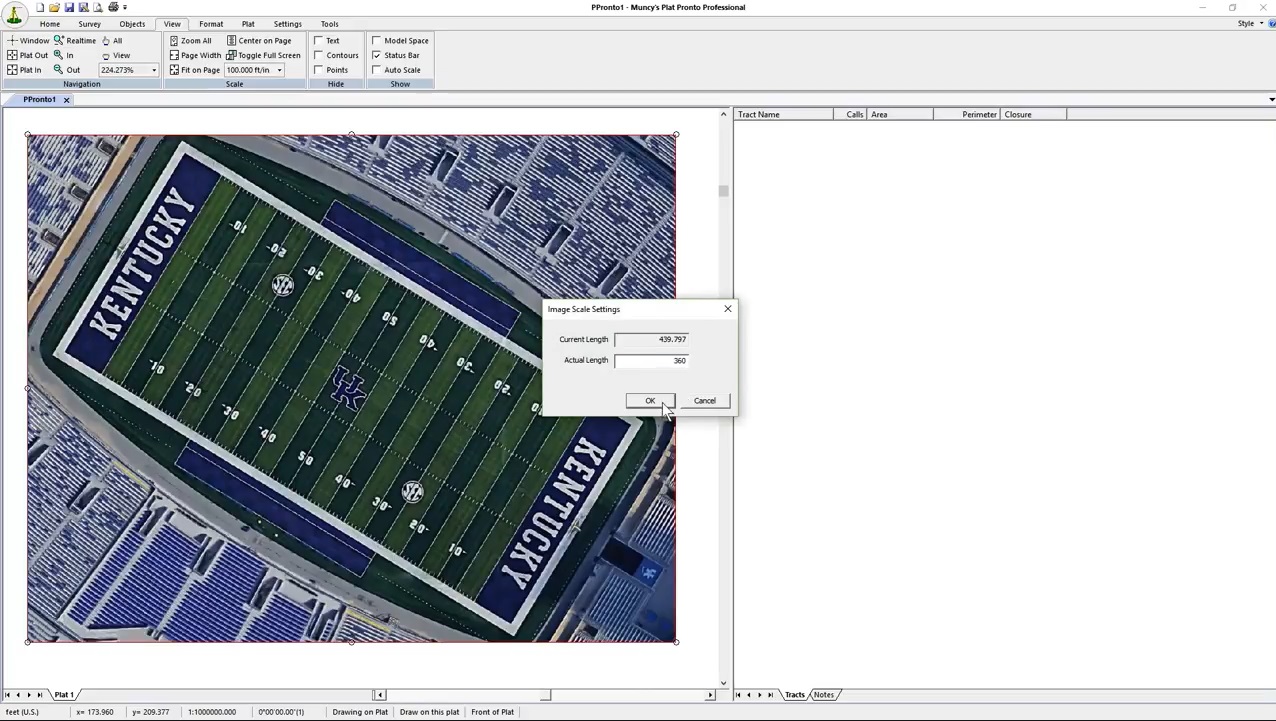Click the Print Preview icon

pos(98,7)
